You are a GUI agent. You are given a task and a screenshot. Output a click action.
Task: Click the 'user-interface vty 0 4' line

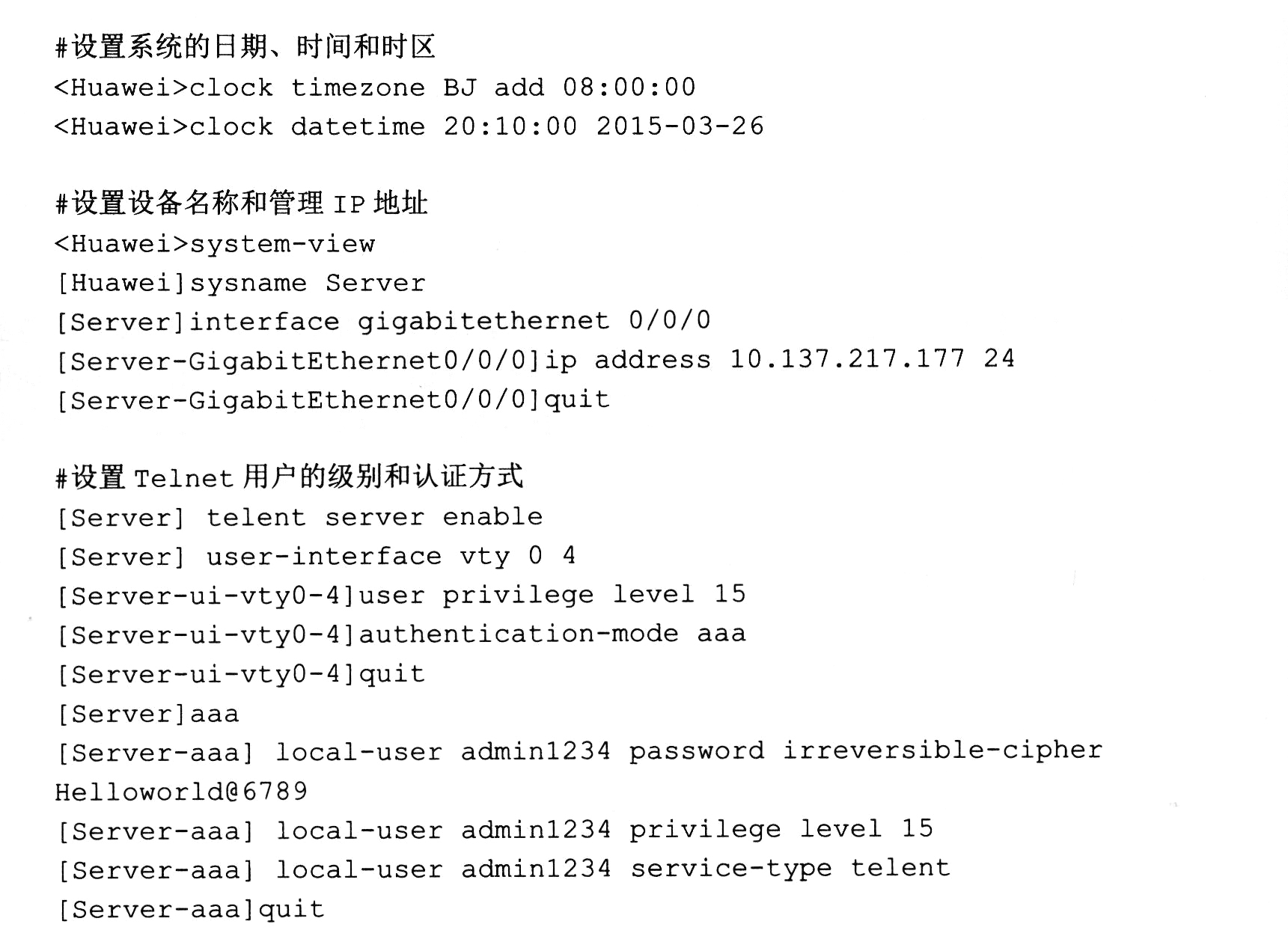[316, 556]
